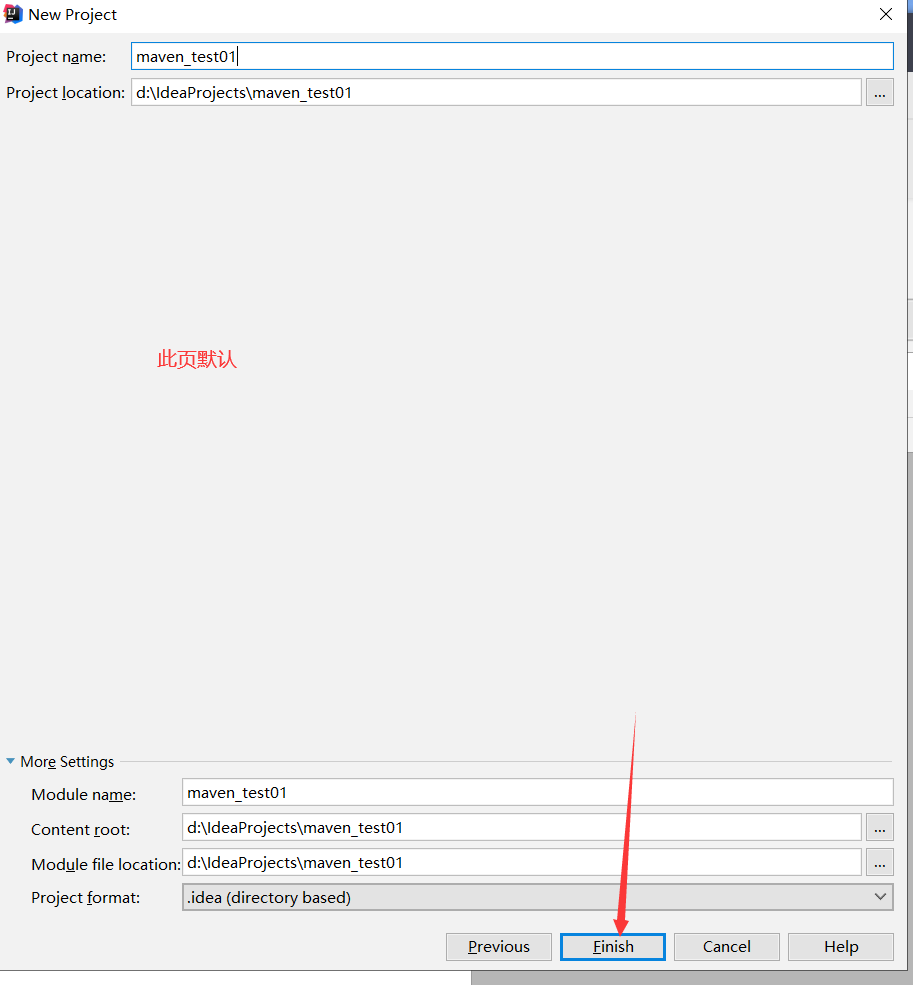Click the Project format label
This screenshot has height=985, width=913.
click(x=85, y=898)
